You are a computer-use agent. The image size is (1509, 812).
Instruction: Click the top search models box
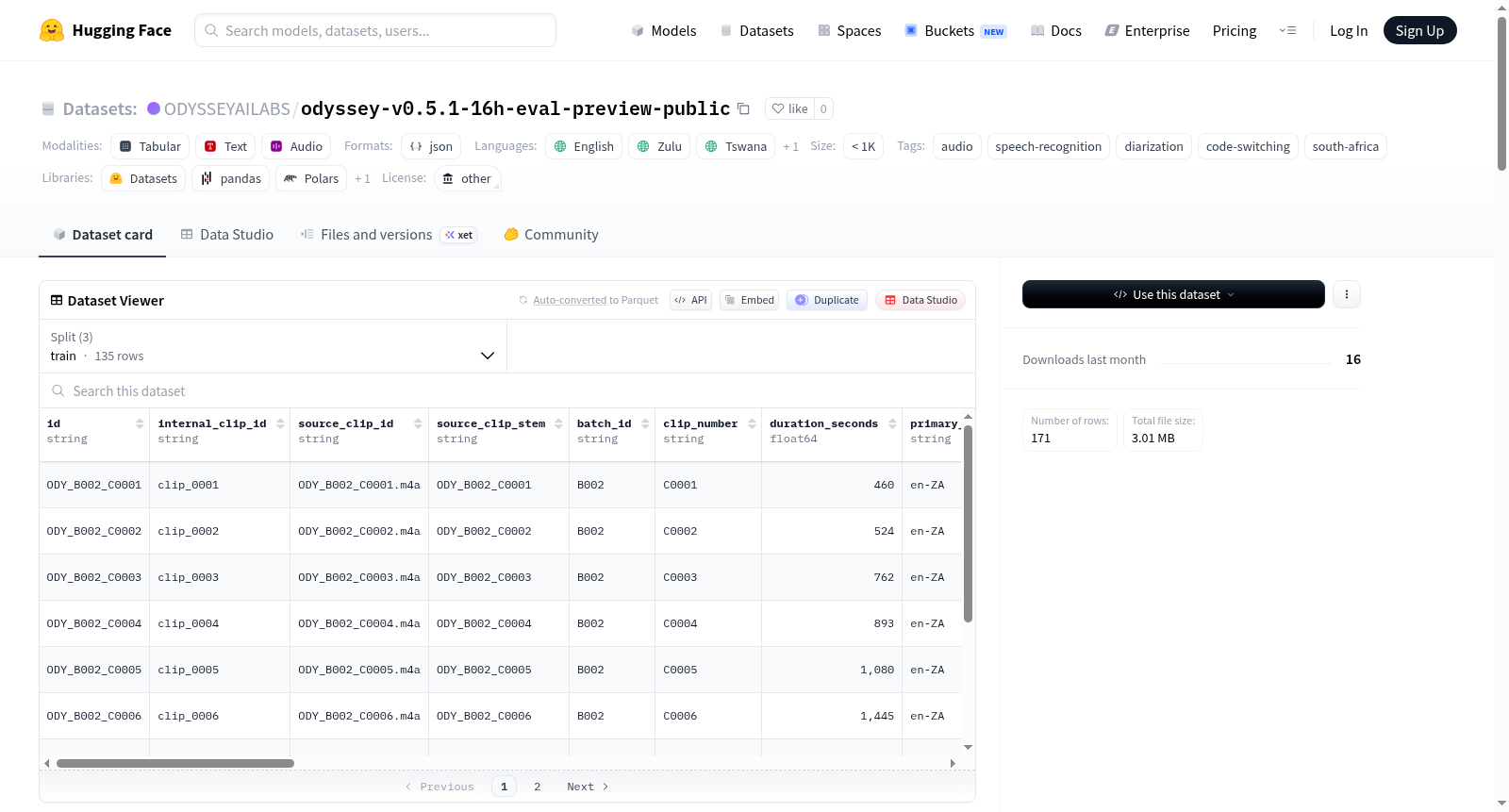click(x=375, y=30)
